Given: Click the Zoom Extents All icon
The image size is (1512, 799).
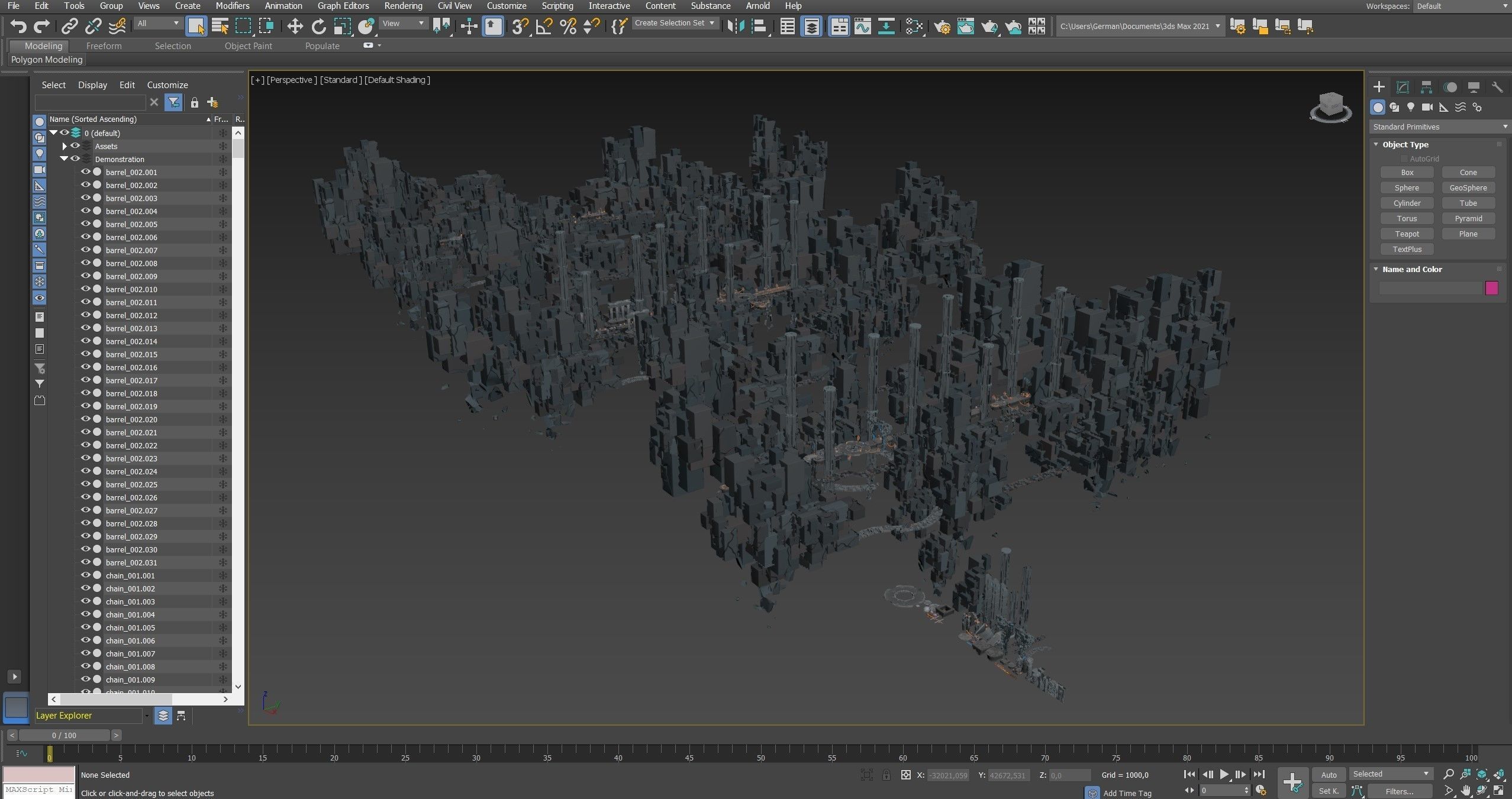Looking at the screenshot, I should [x=1499, y=774].
